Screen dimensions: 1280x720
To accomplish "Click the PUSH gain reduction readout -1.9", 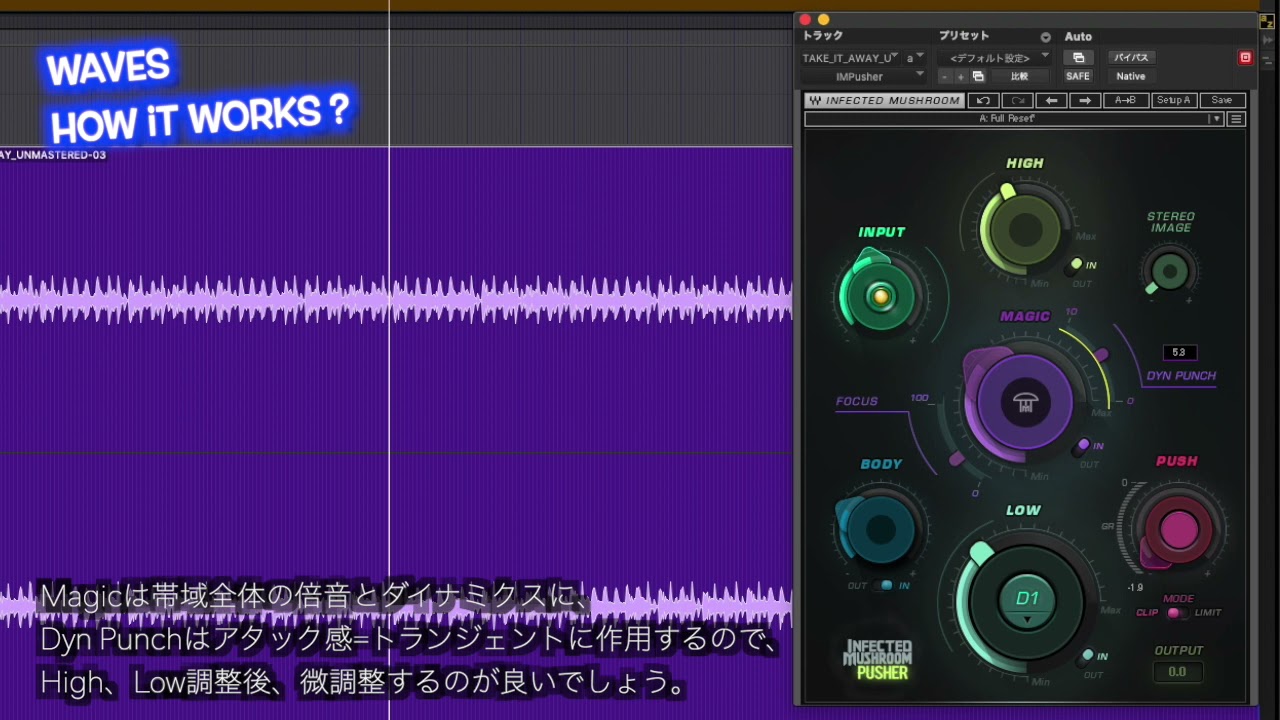I will coord(1135,588).
